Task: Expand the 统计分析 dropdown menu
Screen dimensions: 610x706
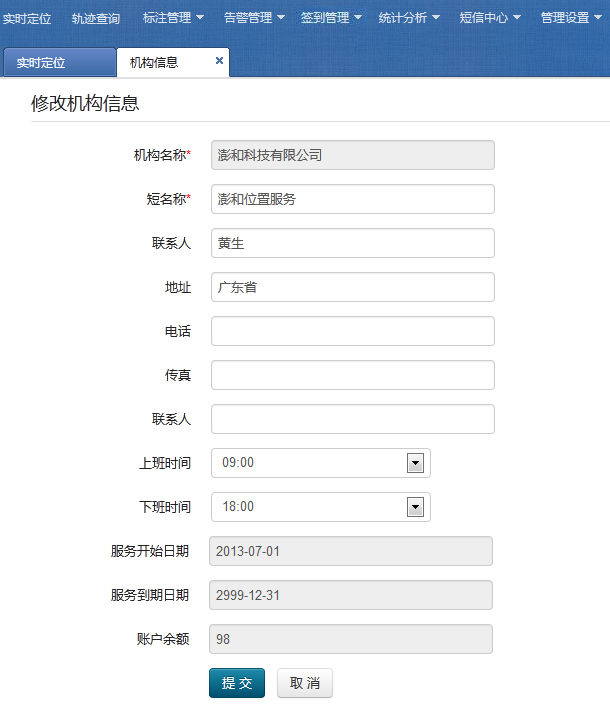Action: pos(409,18)
